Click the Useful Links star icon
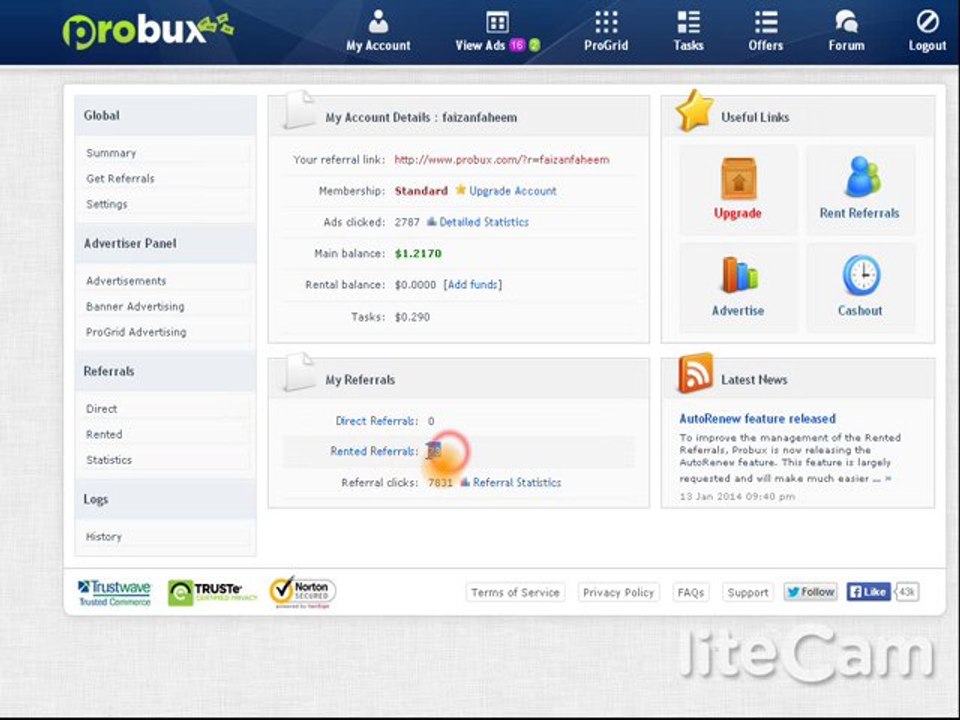 coord(694,111)
